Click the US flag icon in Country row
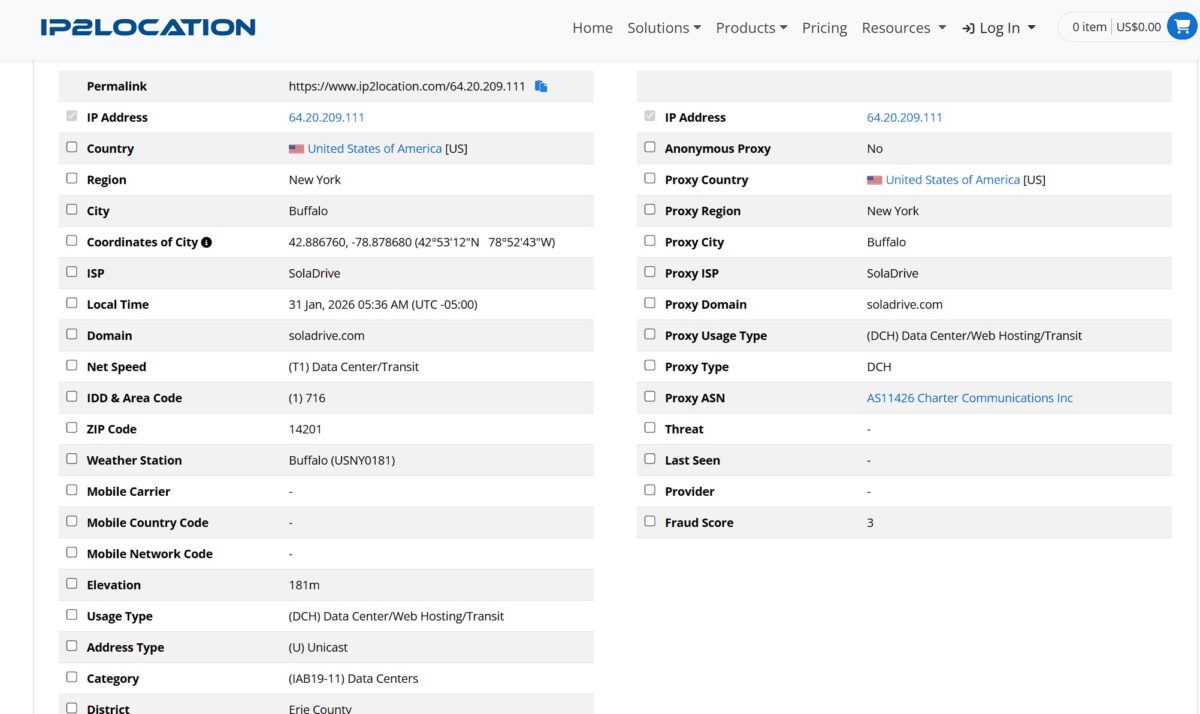Image resolution: width=1200 pixels, height=714 pixels. (x=296, y=149)
